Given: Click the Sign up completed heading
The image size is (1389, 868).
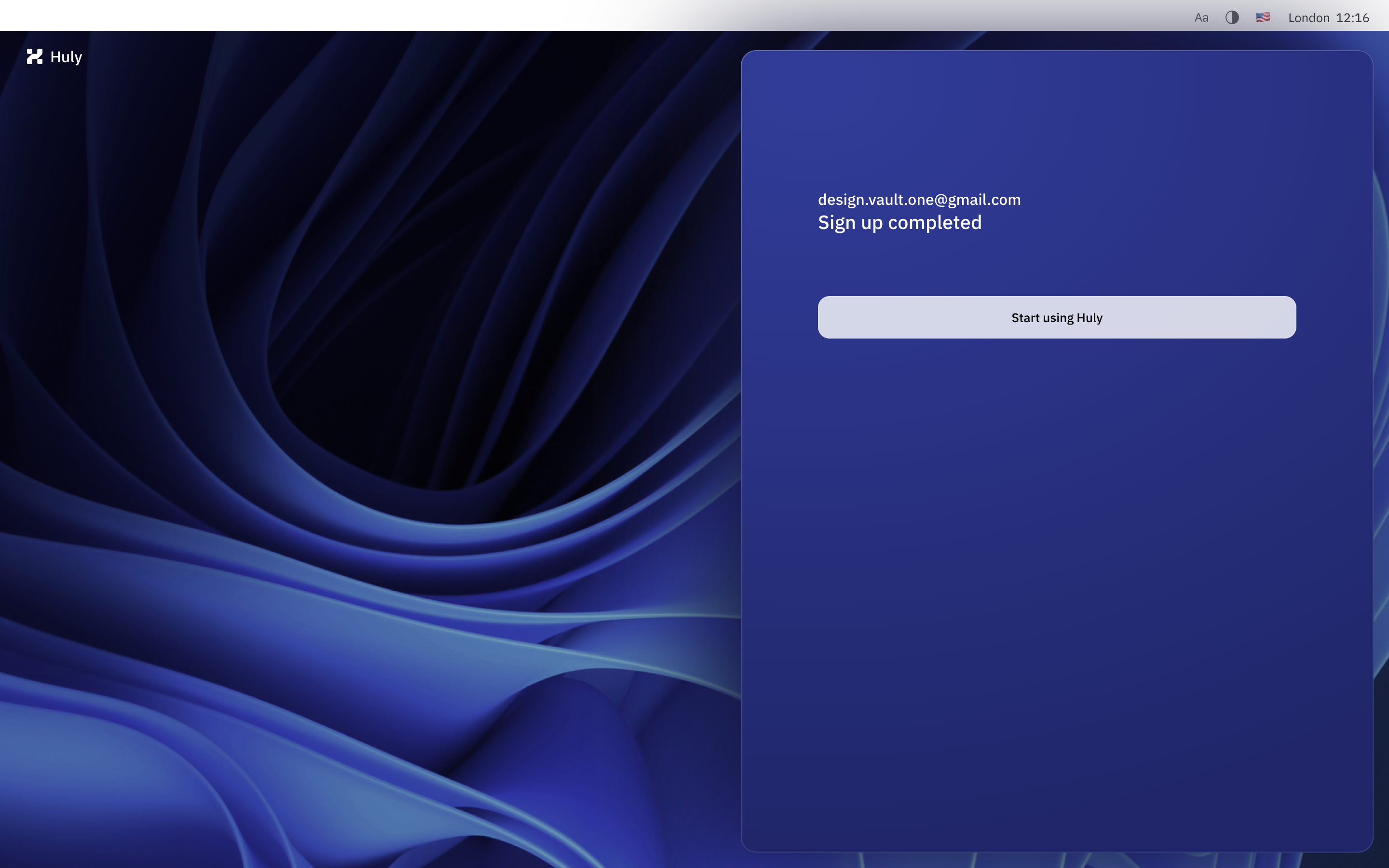Looking at the screenshot, I should point(899,223).
